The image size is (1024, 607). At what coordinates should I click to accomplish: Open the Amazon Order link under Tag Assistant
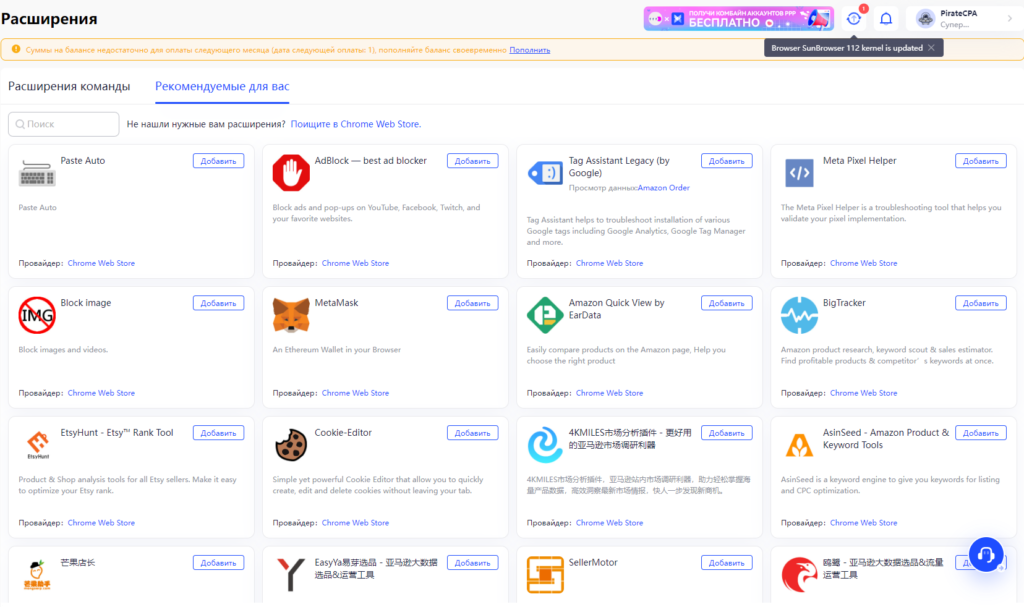point(664,188)
